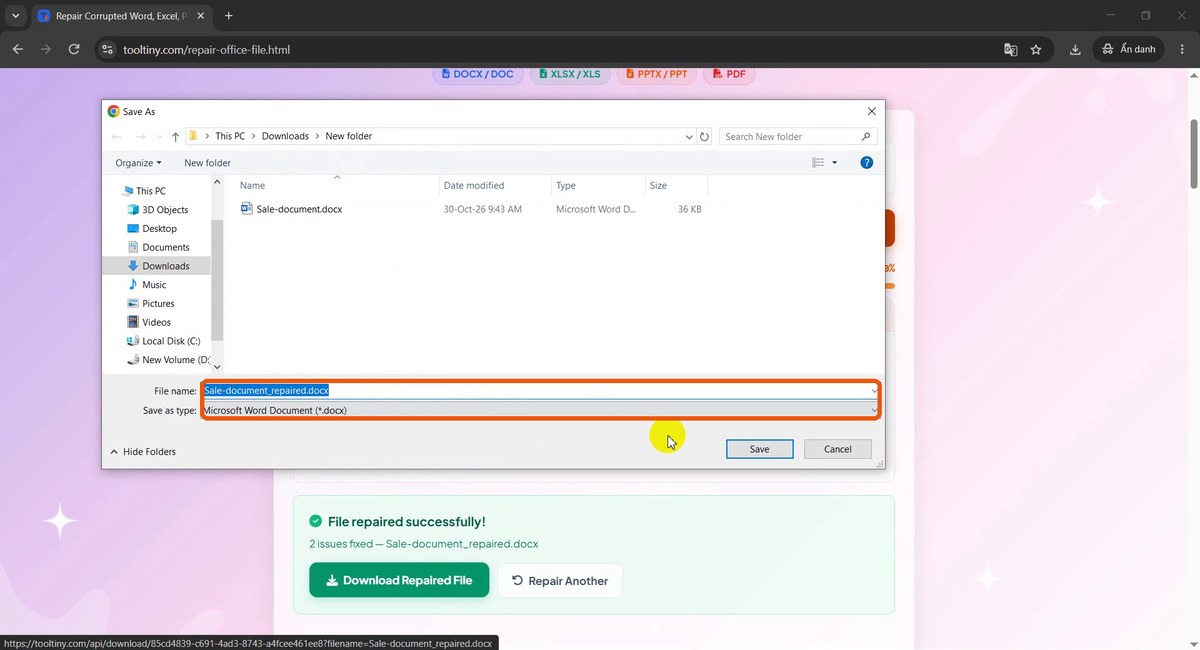Select Videos in navigation pane
Screen dimensions: 1200x650
[x=156, y=322]
